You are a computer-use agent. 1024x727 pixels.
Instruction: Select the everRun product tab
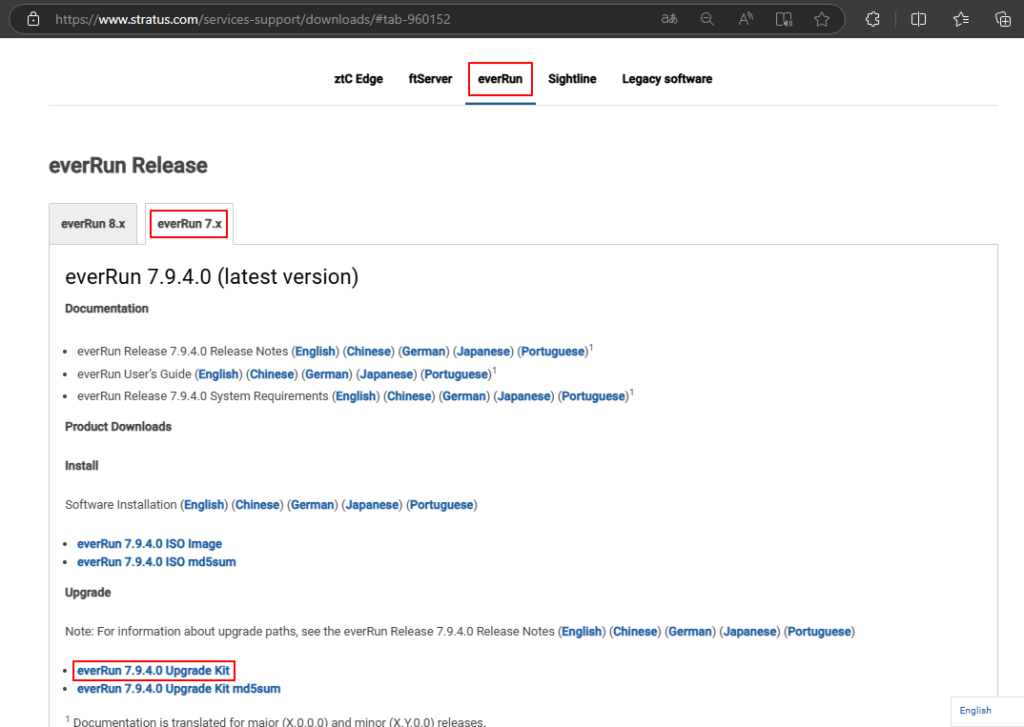pos(500,79)
